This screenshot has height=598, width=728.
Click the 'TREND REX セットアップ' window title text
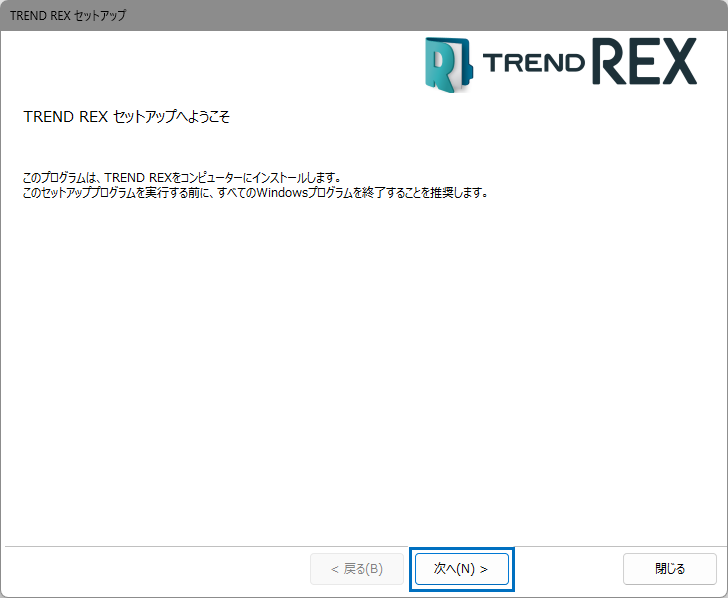(68, 15)
